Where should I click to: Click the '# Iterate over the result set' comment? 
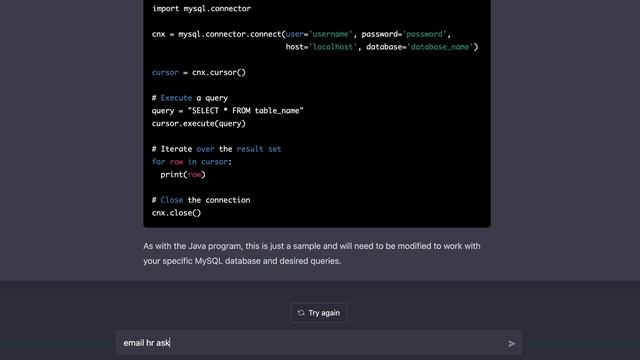(216, 149)
